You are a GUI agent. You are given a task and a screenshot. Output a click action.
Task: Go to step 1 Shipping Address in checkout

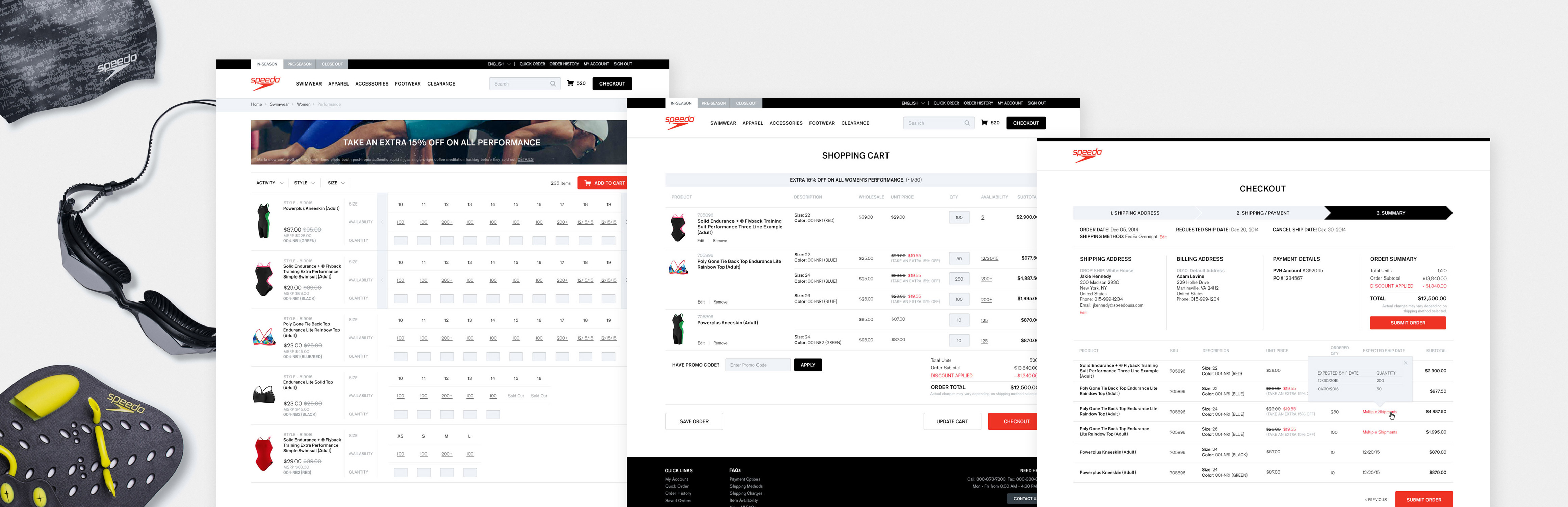(1135, 213)
